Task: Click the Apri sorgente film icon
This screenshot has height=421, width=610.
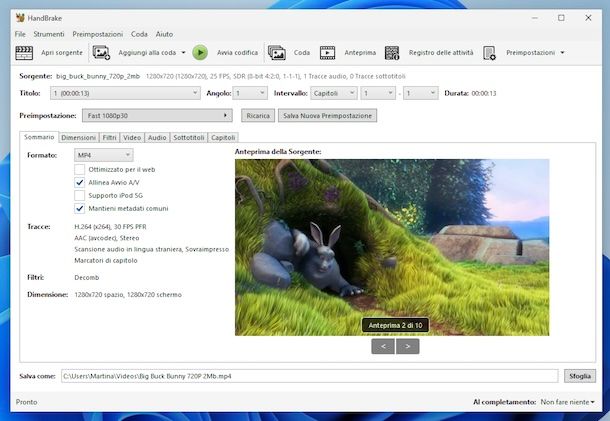Action: pyautogui.click(x=24, y=52)
